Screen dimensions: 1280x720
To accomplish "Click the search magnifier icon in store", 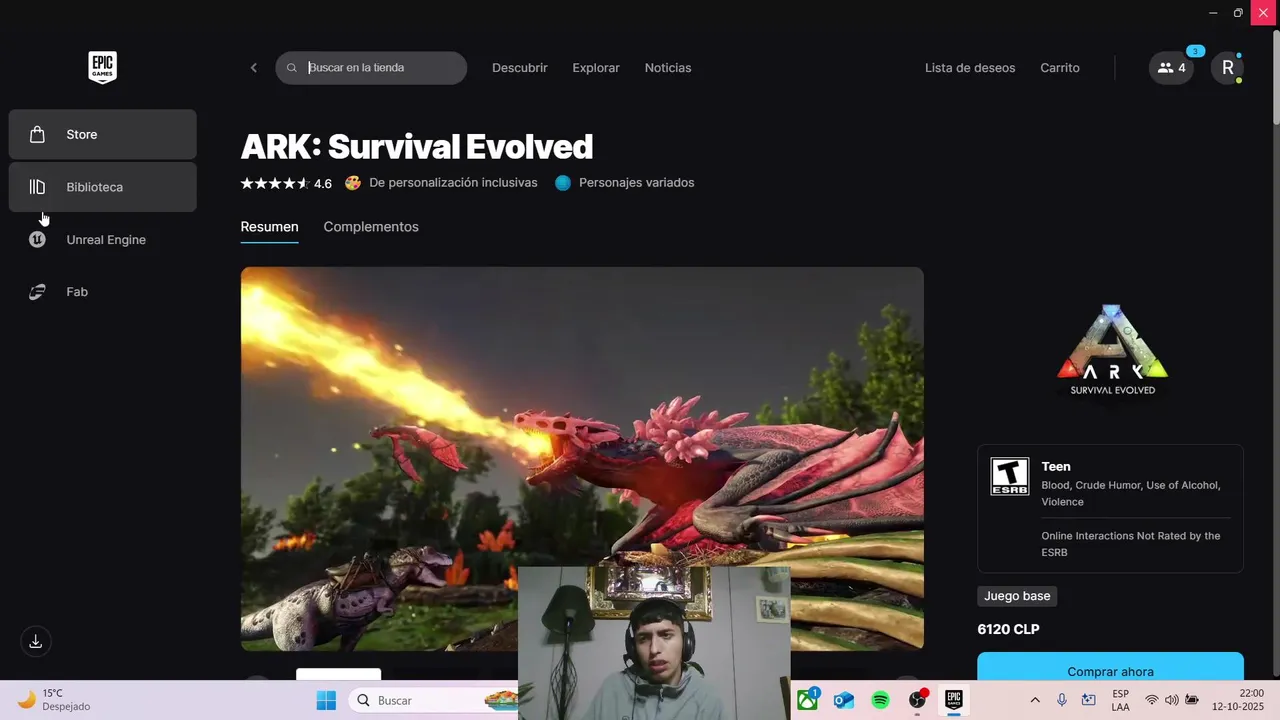I will (292, 68).
